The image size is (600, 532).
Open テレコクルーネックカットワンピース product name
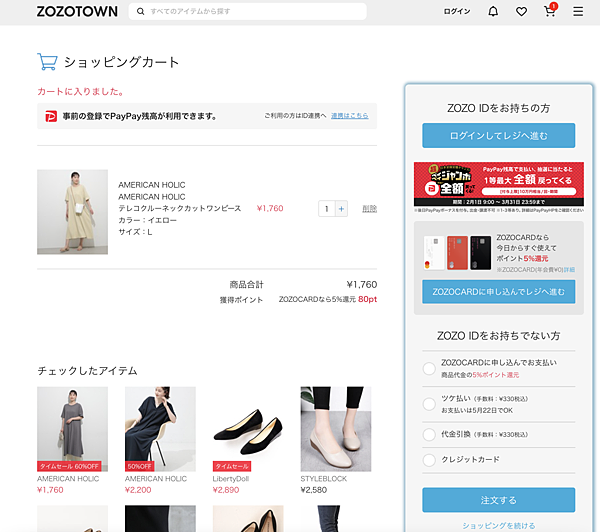point(179,208)
